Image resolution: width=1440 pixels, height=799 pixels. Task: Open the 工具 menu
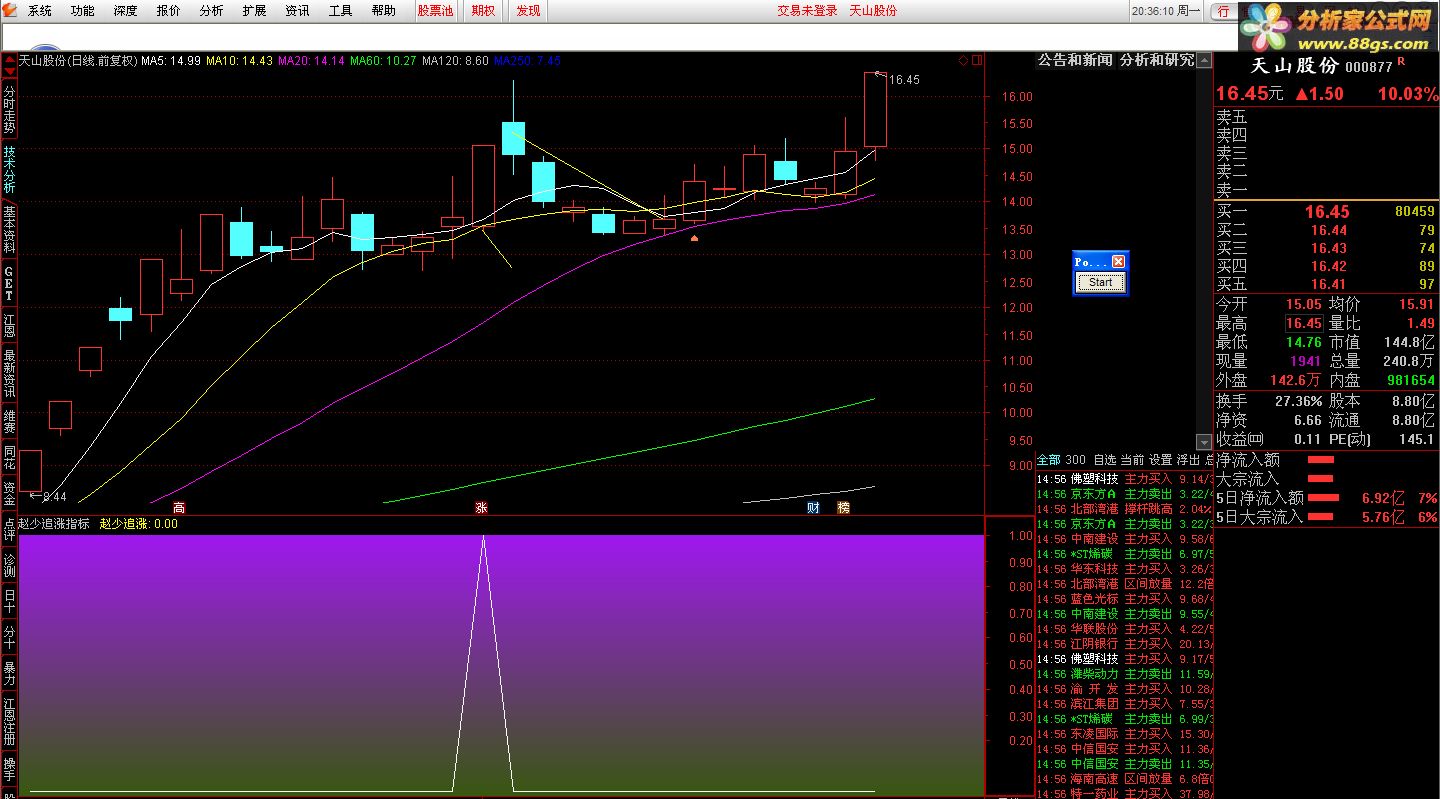pyautogui.click(x=341, y=11)
